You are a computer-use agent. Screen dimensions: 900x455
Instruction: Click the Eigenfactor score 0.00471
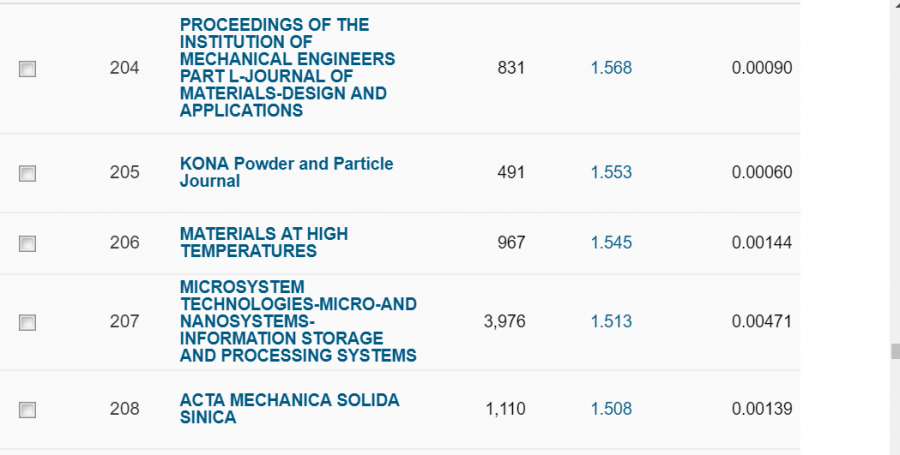click(x=762, y=321)
